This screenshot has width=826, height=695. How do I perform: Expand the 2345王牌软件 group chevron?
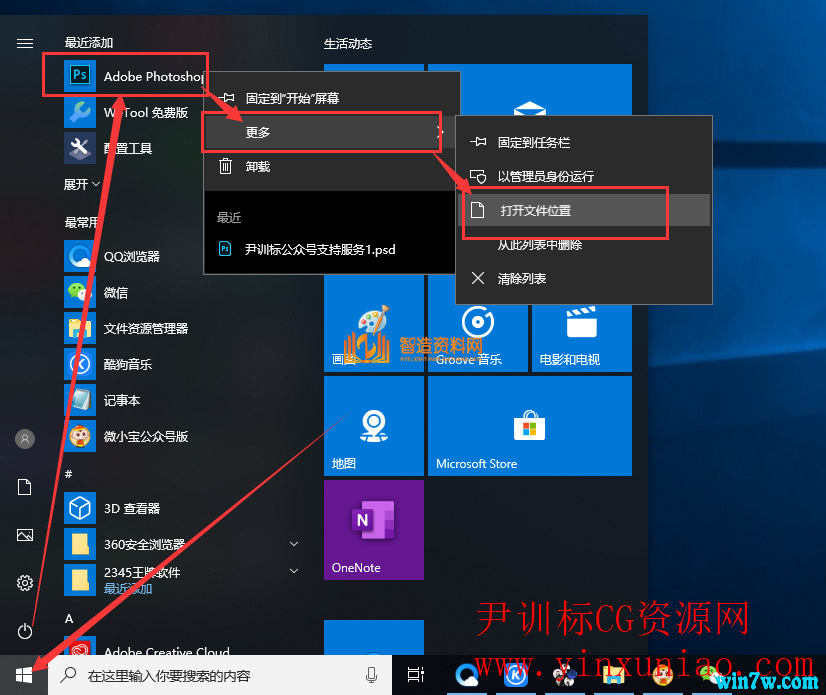293,572
